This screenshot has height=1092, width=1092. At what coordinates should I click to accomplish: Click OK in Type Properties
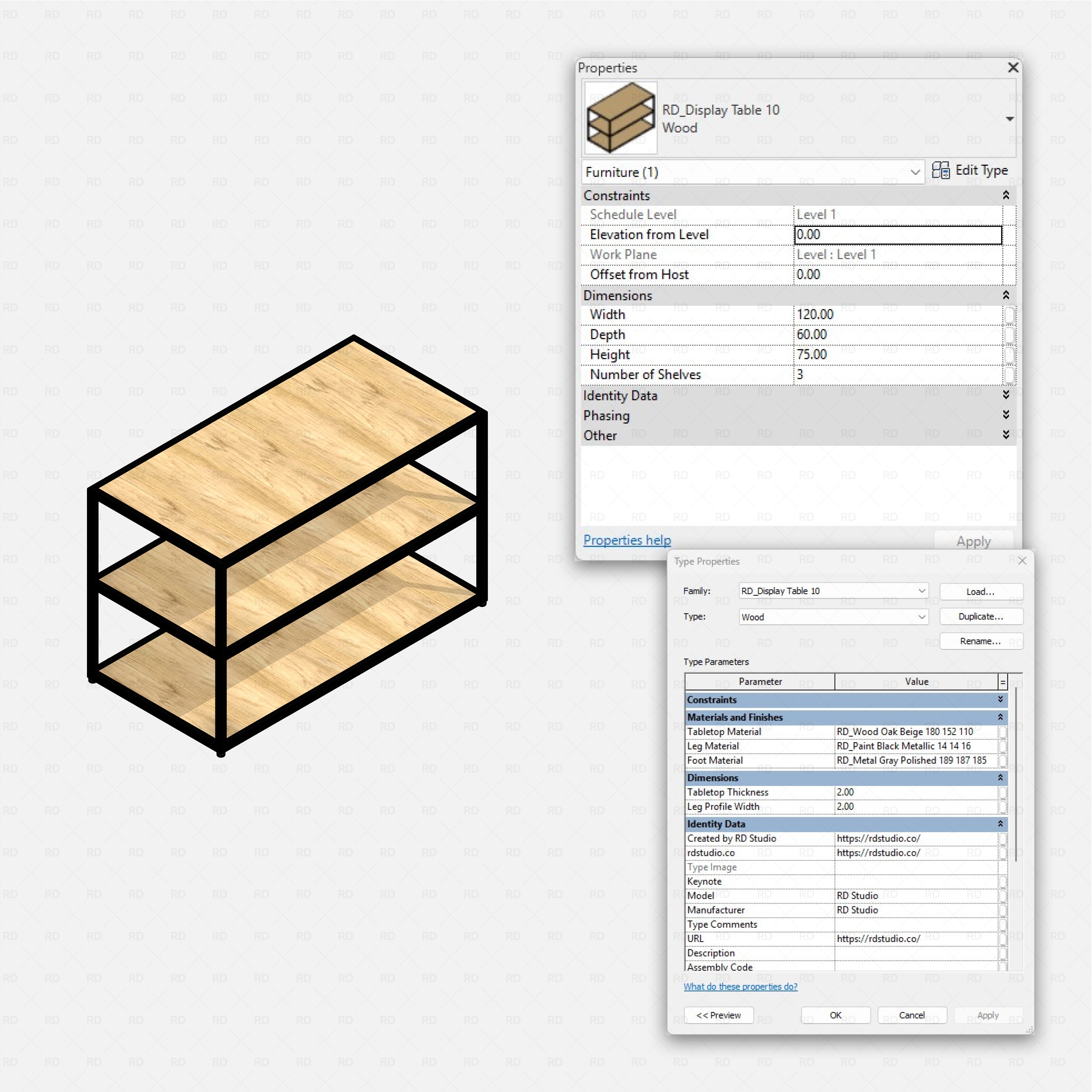(835, 1015)
